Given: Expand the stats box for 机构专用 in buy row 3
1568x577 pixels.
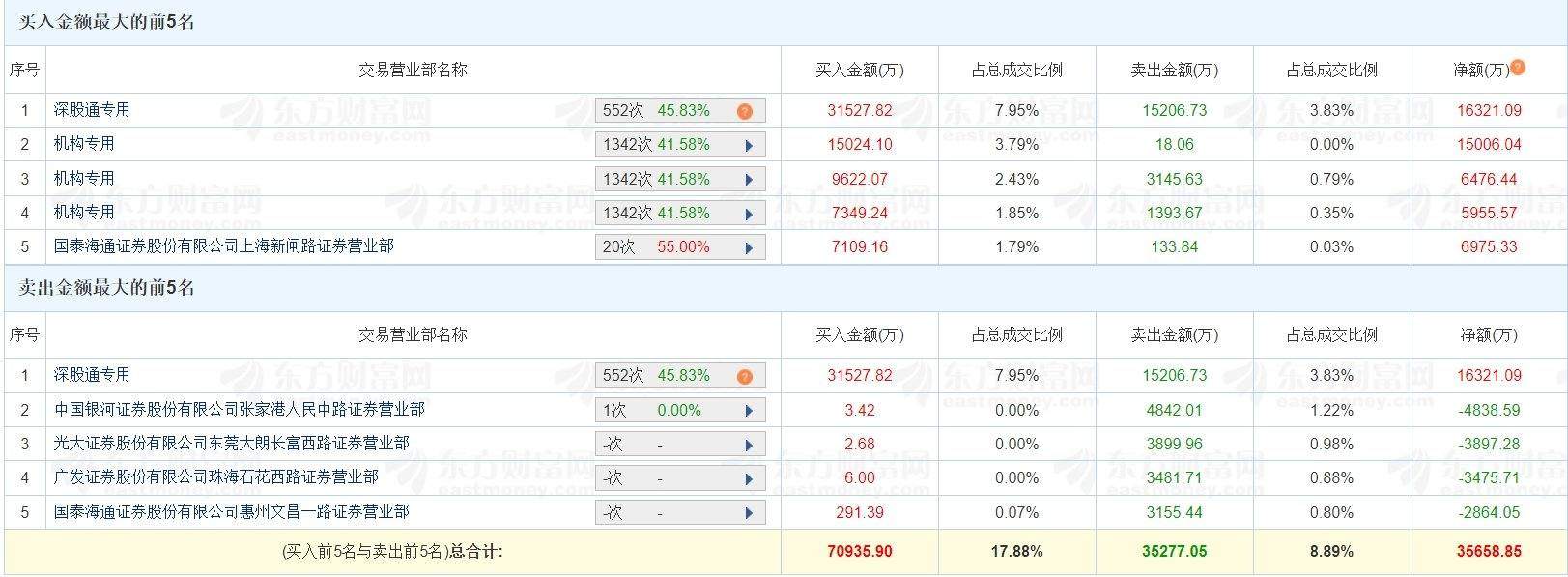Looking at the screenshot, I should click(x=749, y=180).
